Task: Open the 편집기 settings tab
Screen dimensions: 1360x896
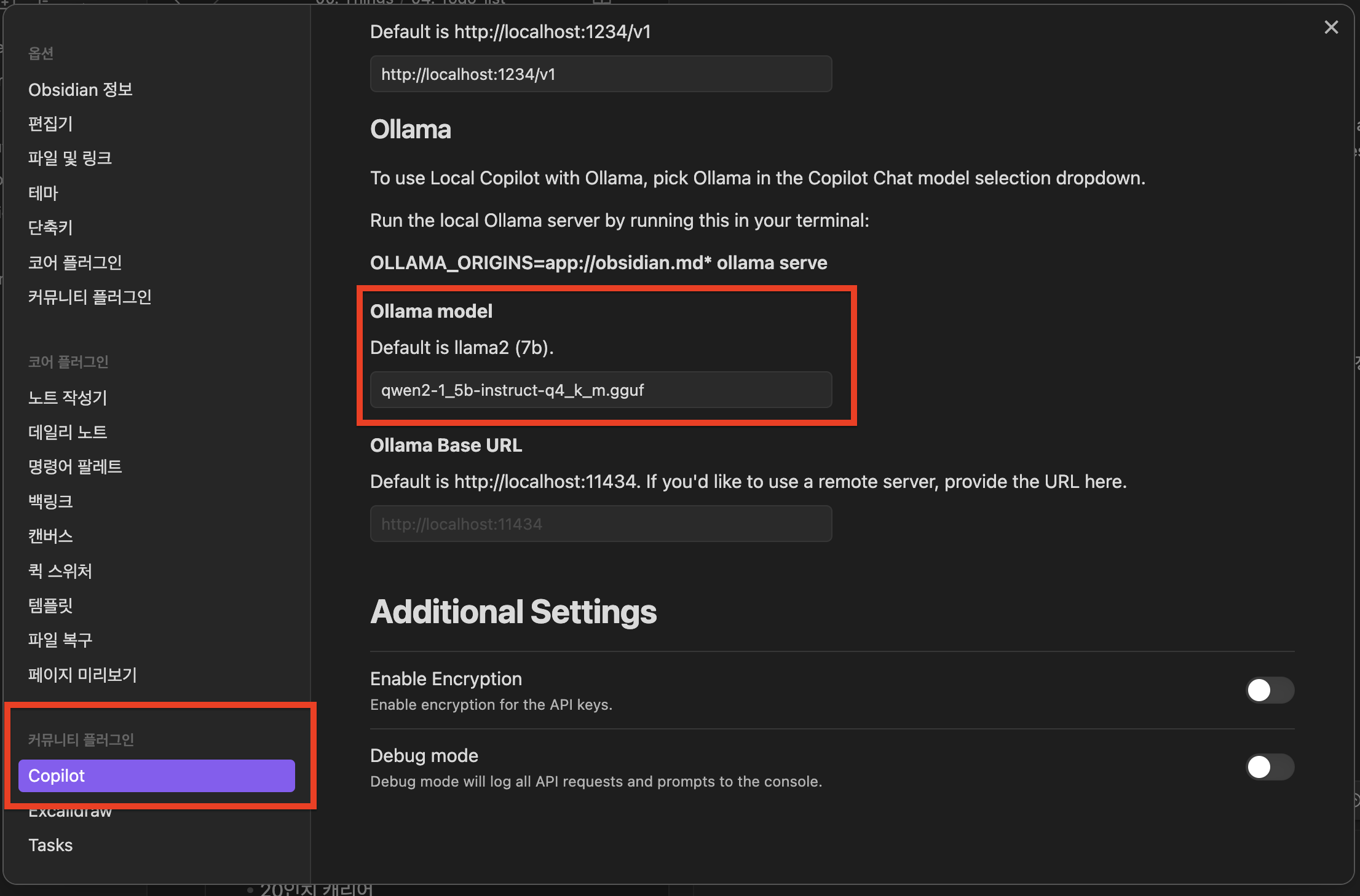Action: tap(50, 124)
